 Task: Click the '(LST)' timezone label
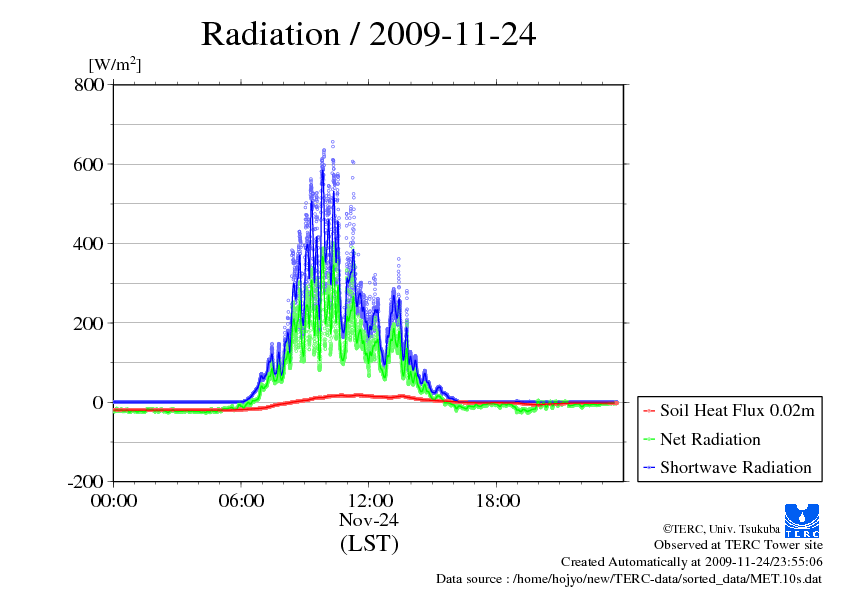369,543
